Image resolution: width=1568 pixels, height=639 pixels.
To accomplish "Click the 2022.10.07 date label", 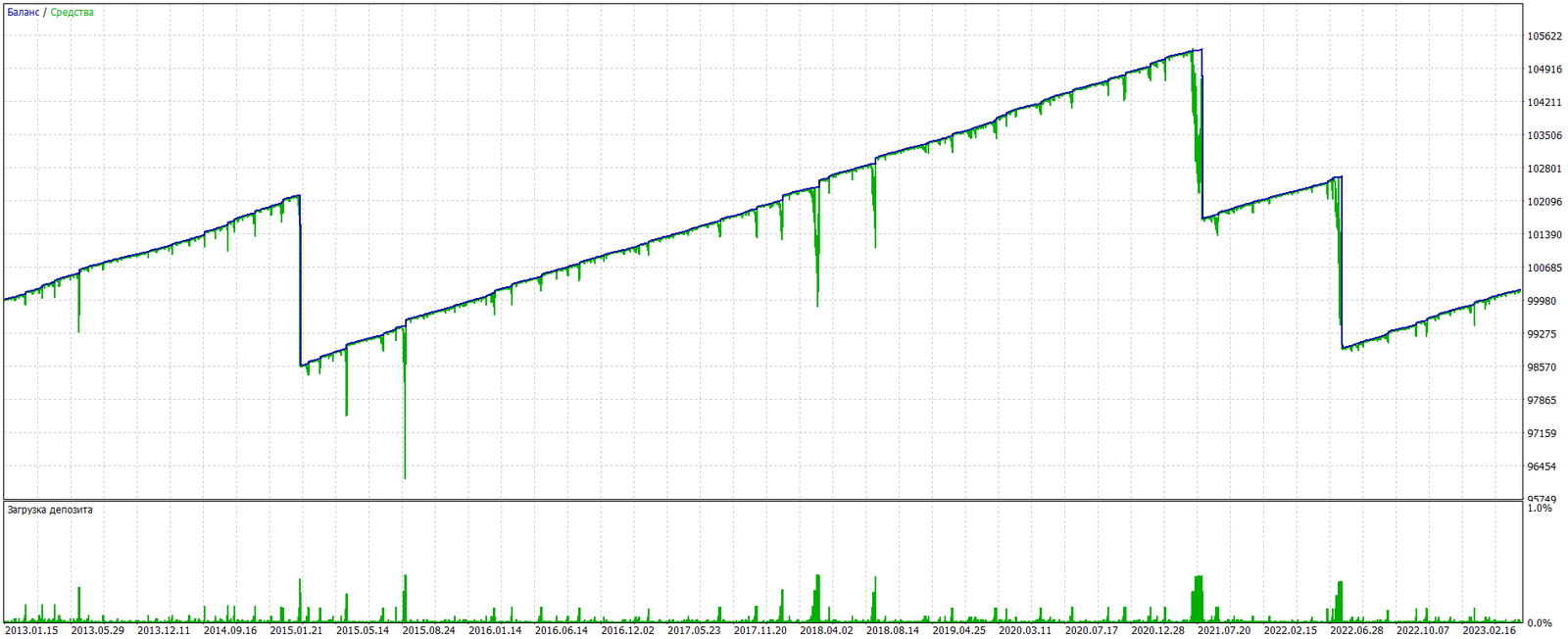I will point(1423,630).
